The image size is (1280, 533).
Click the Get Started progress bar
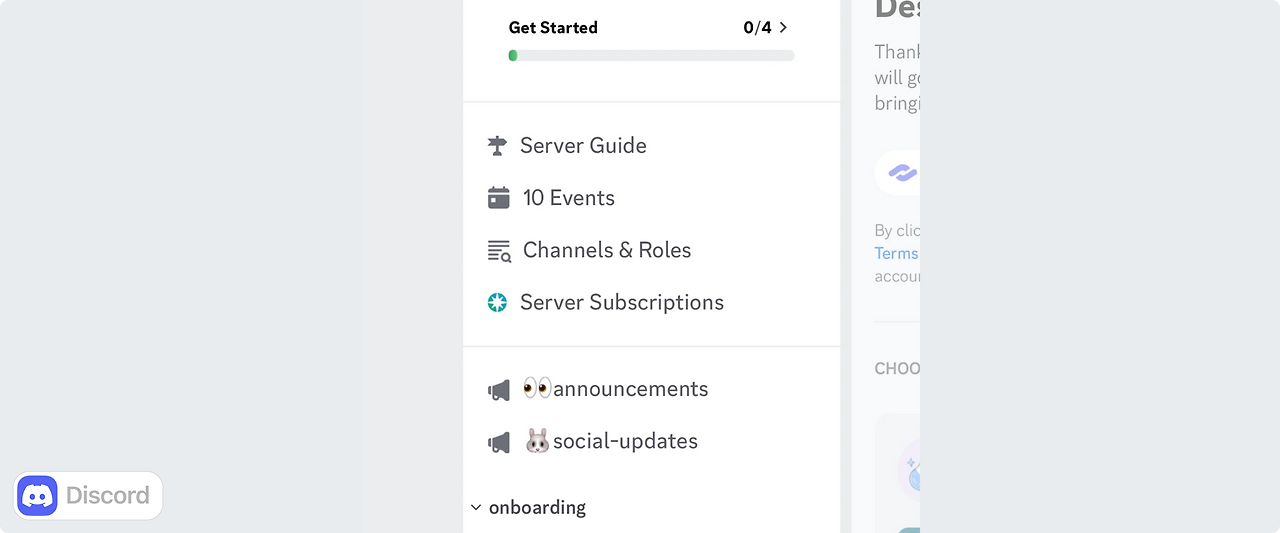(x=651, y=56)
